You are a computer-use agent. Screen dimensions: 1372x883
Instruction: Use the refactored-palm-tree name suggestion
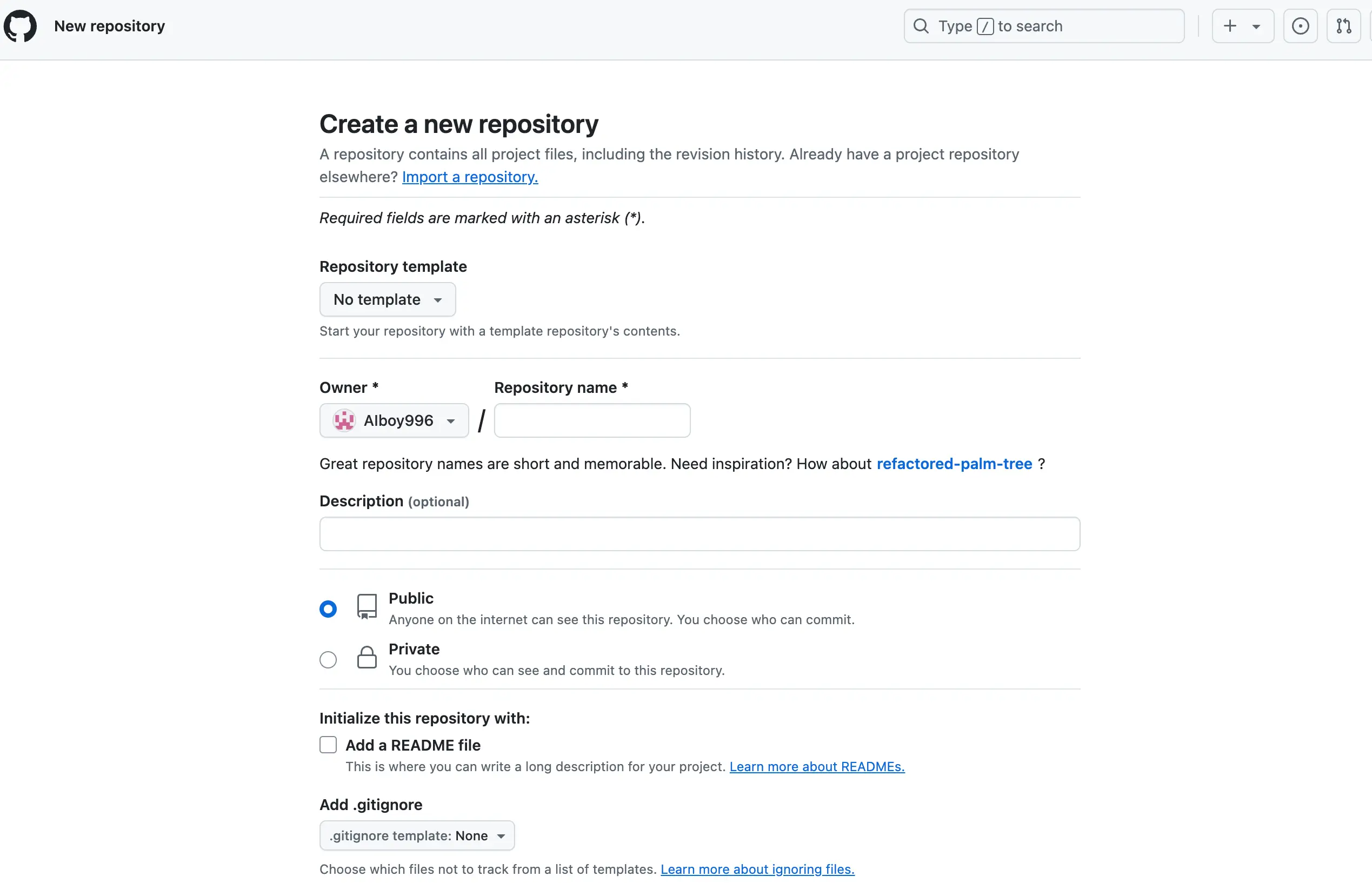(954, 464)
